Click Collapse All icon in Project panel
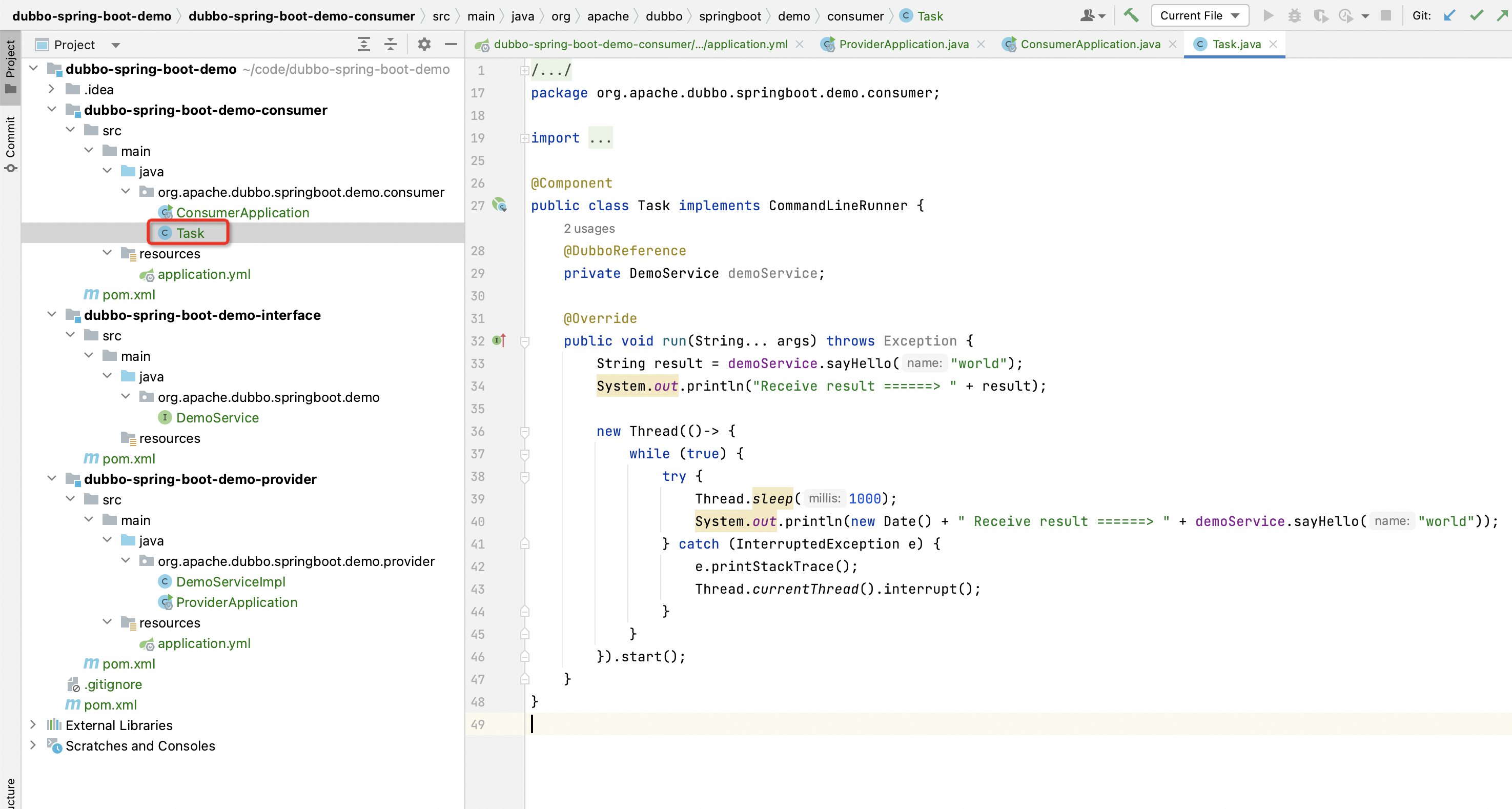1512x809 pixels. 391,45
